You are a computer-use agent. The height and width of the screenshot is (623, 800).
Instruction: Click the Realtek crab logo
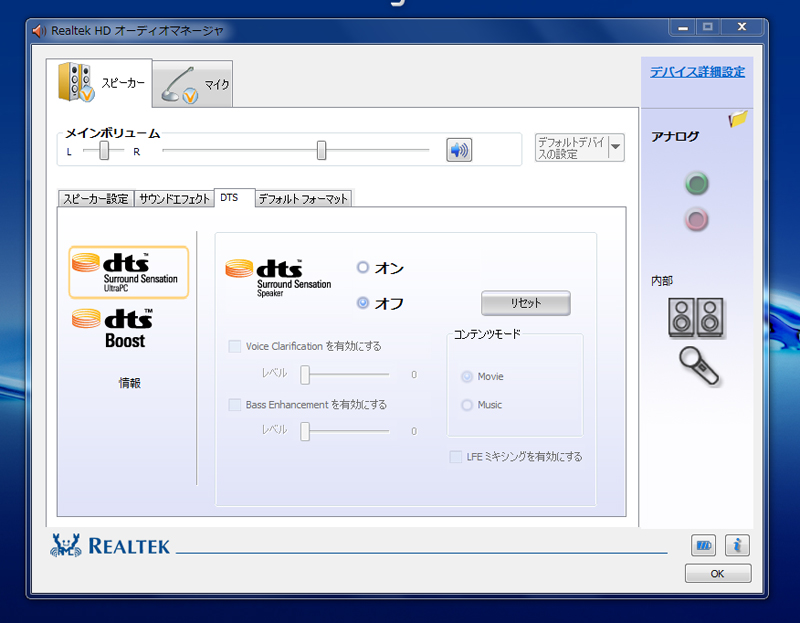[66, 545]
